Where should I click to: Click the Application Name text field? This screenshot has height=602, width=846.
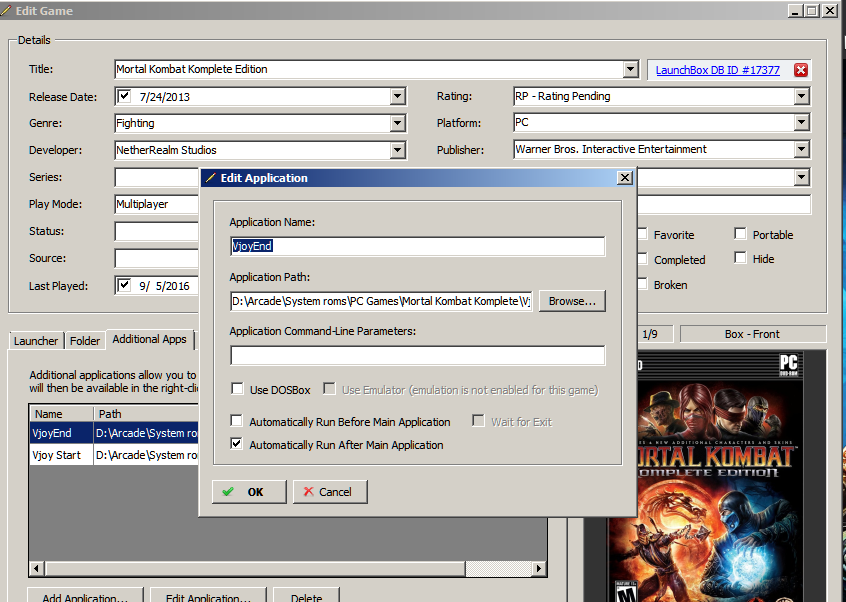click(x=418, y=247)
